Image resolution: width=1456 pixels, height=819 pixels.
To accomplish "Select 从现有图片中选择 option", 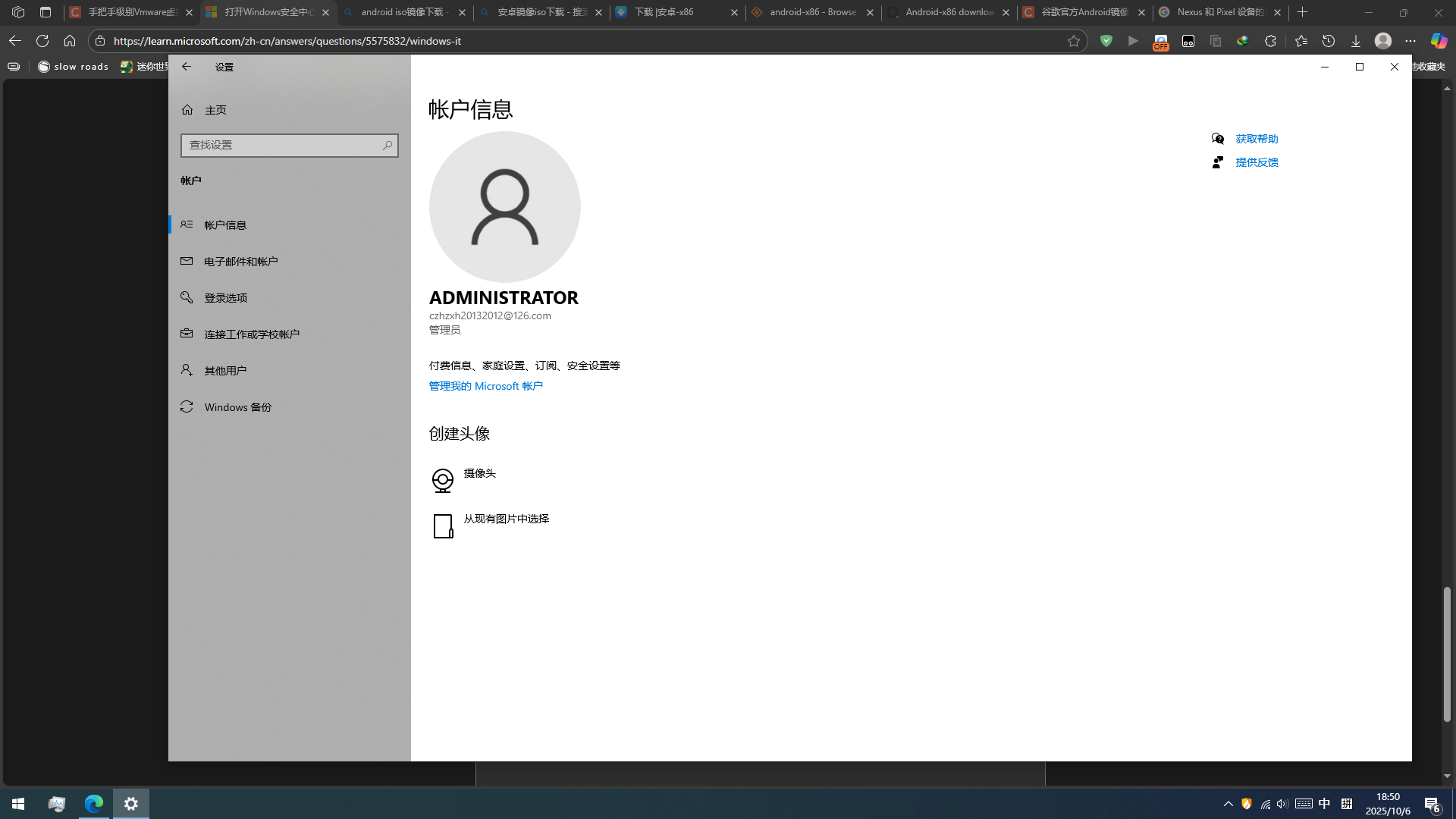I will 505,519.
